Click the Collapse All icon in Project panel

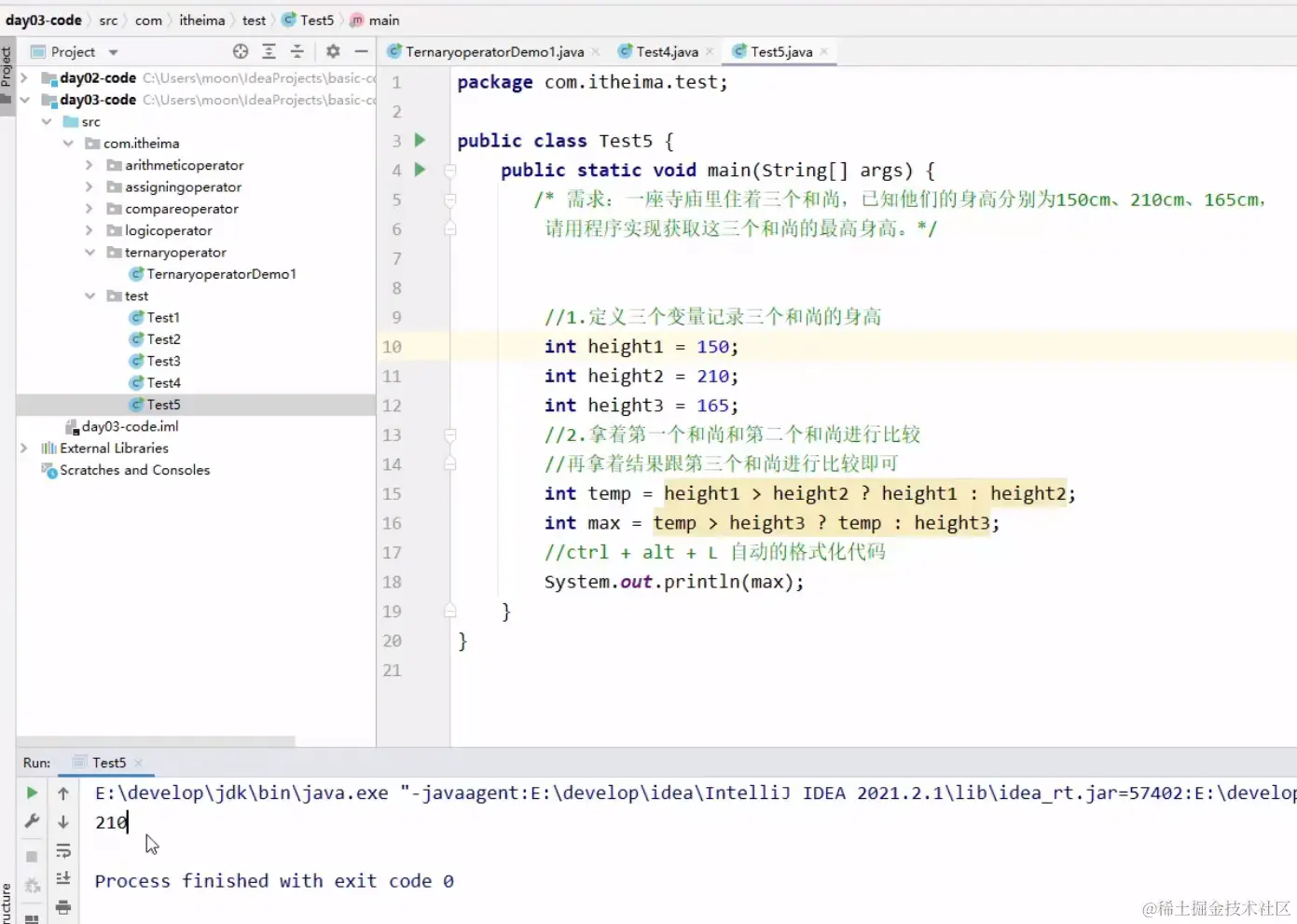coord(297,51)
